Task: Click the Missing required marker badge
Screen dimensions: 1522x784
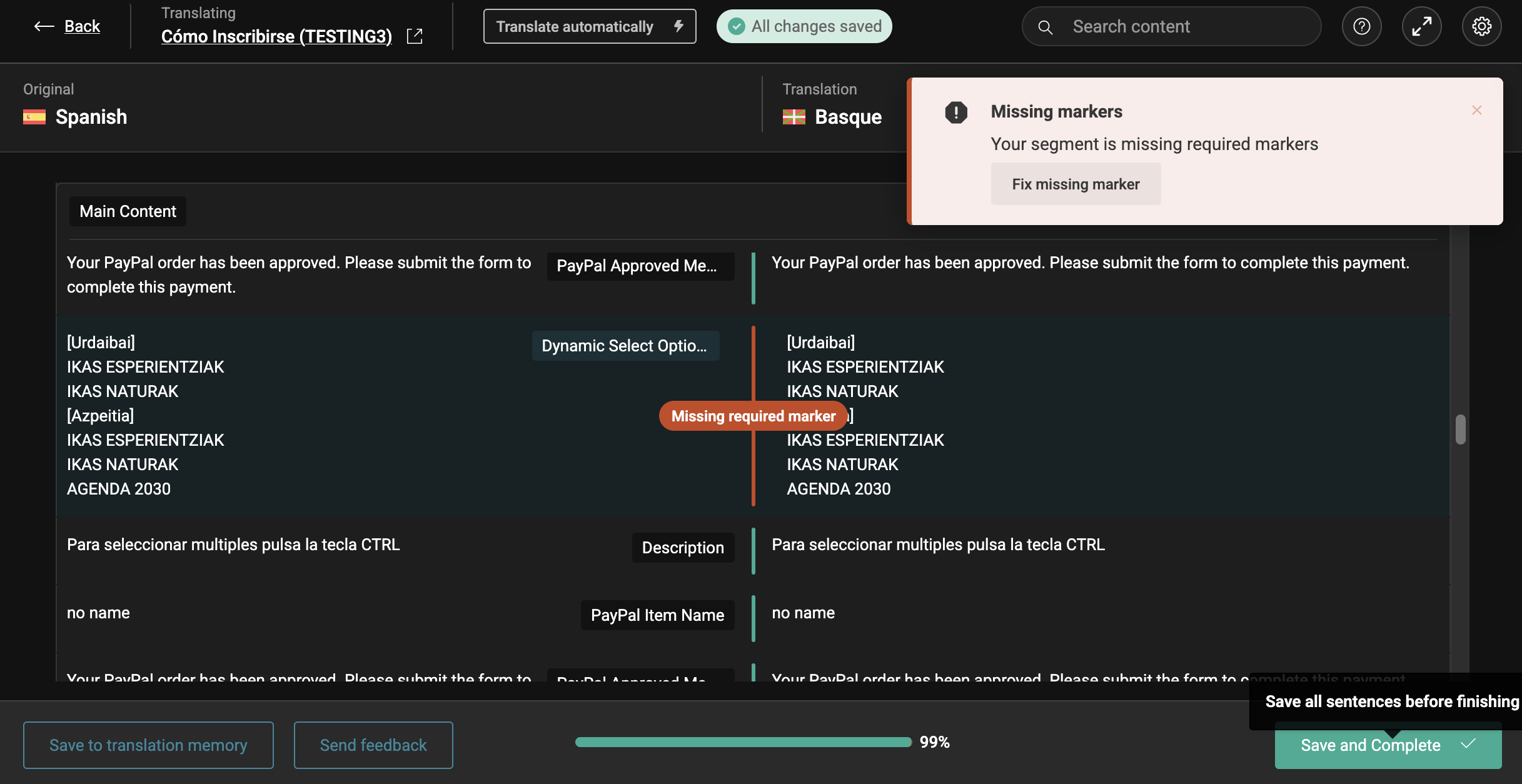Action: 753,416
